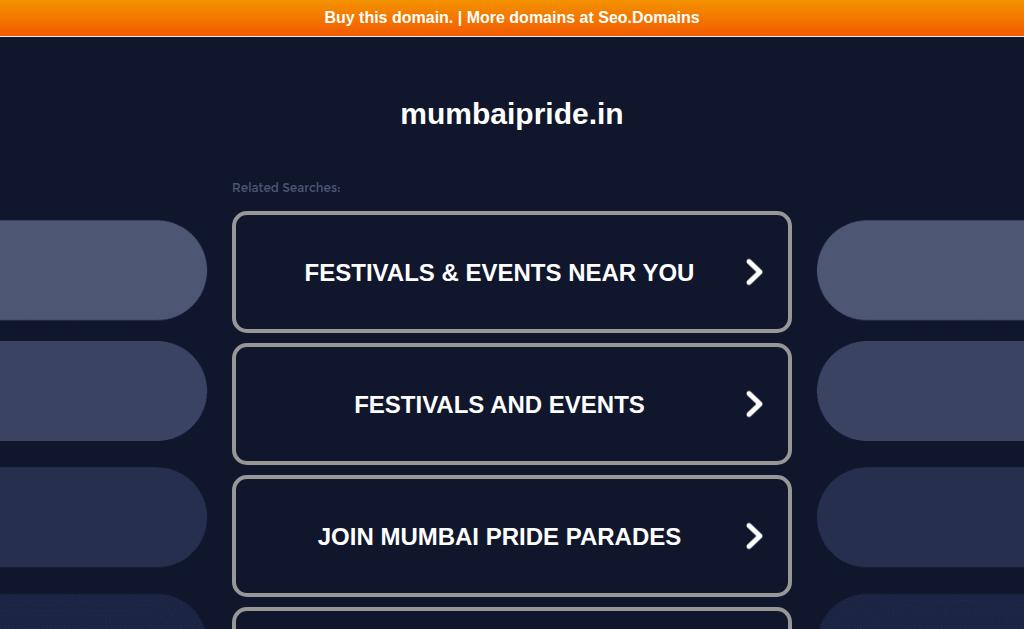
Task: Click the partially visible fourth search box
Action: pos(511,619)
